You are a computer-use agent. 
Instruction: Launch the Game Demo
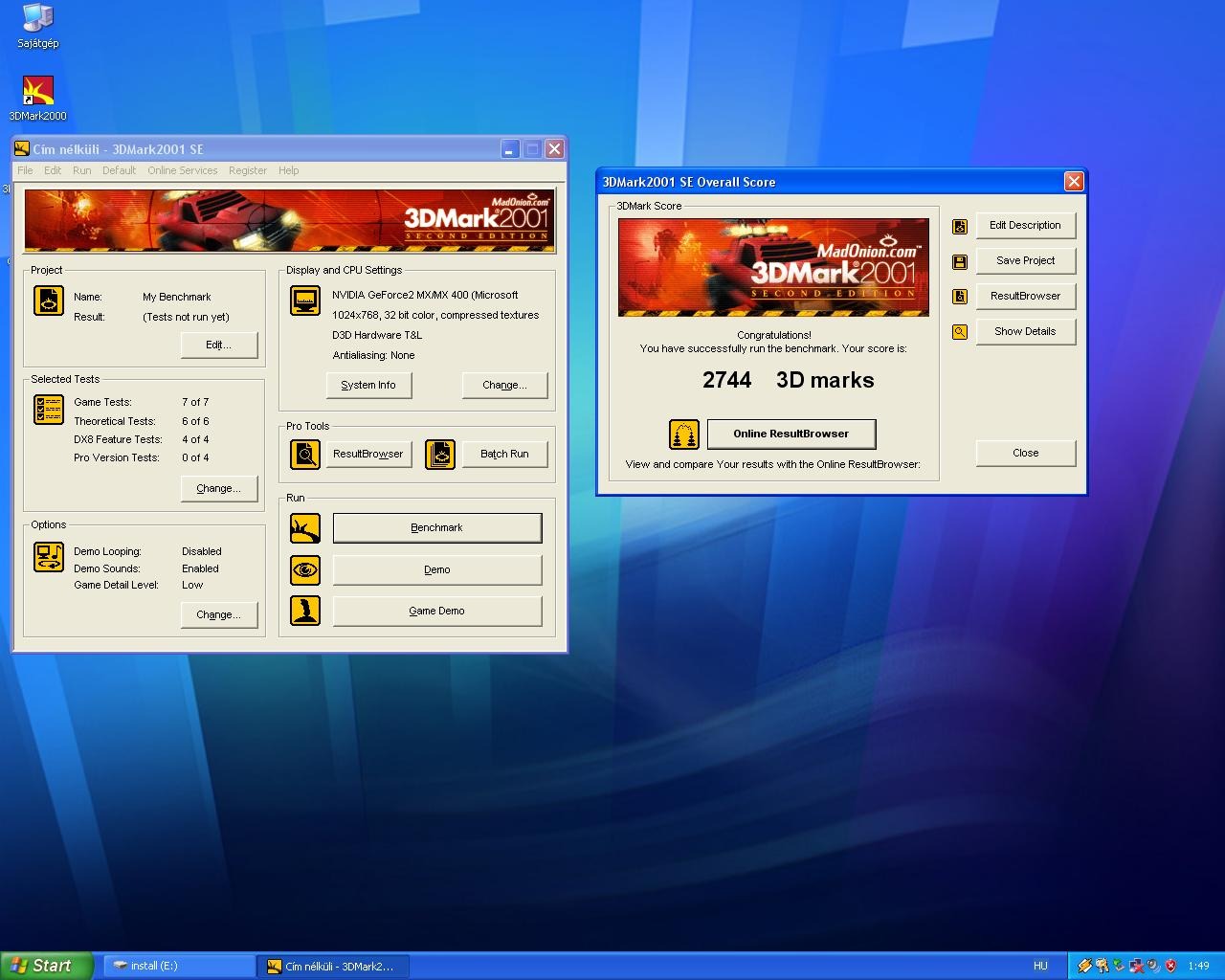click(436, 611)
